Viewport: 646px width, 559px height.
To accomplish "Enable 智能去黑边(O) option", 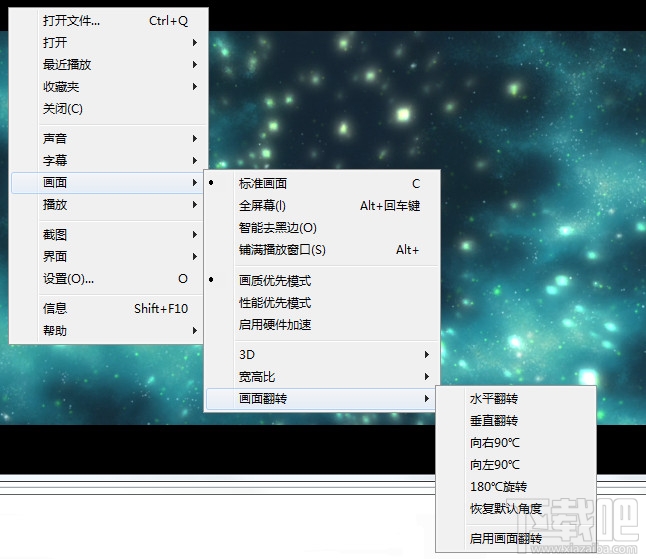I will click(322, 228).
